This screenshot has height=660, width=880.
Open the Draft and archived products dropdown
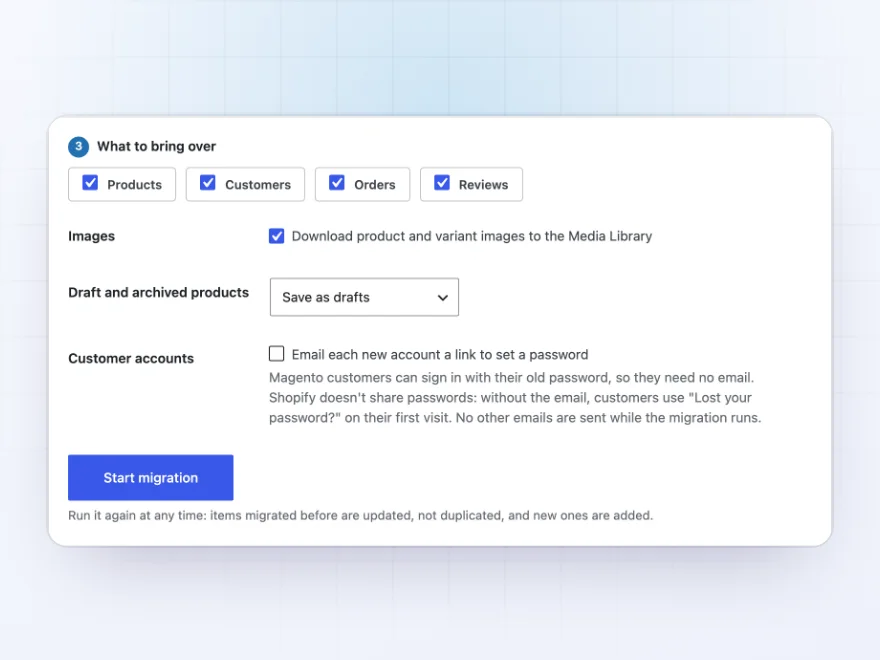pyautogui.click(x=364, y=297)
